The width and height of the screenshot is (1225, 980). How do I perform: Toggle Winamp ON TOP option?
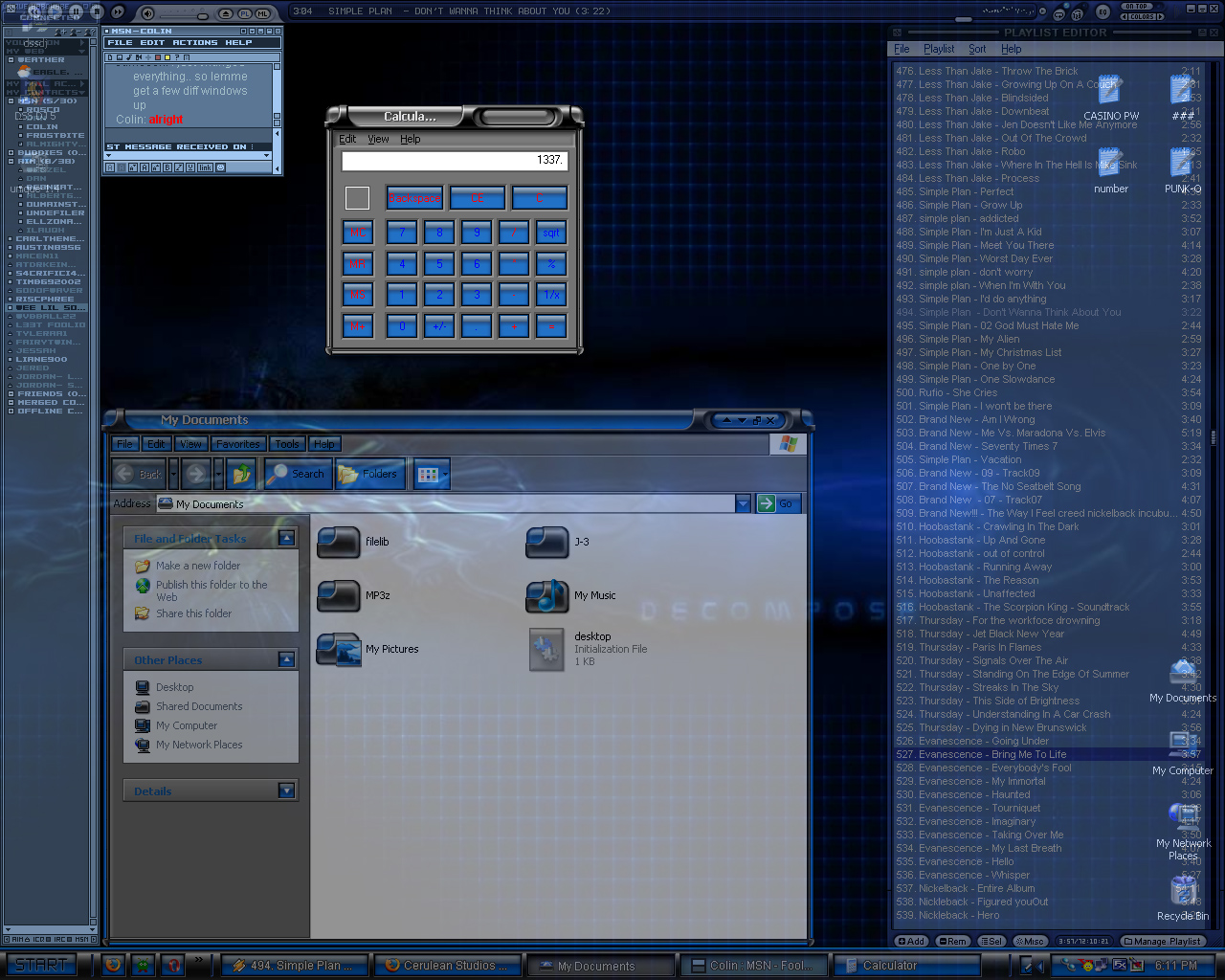coord(1137,7)
